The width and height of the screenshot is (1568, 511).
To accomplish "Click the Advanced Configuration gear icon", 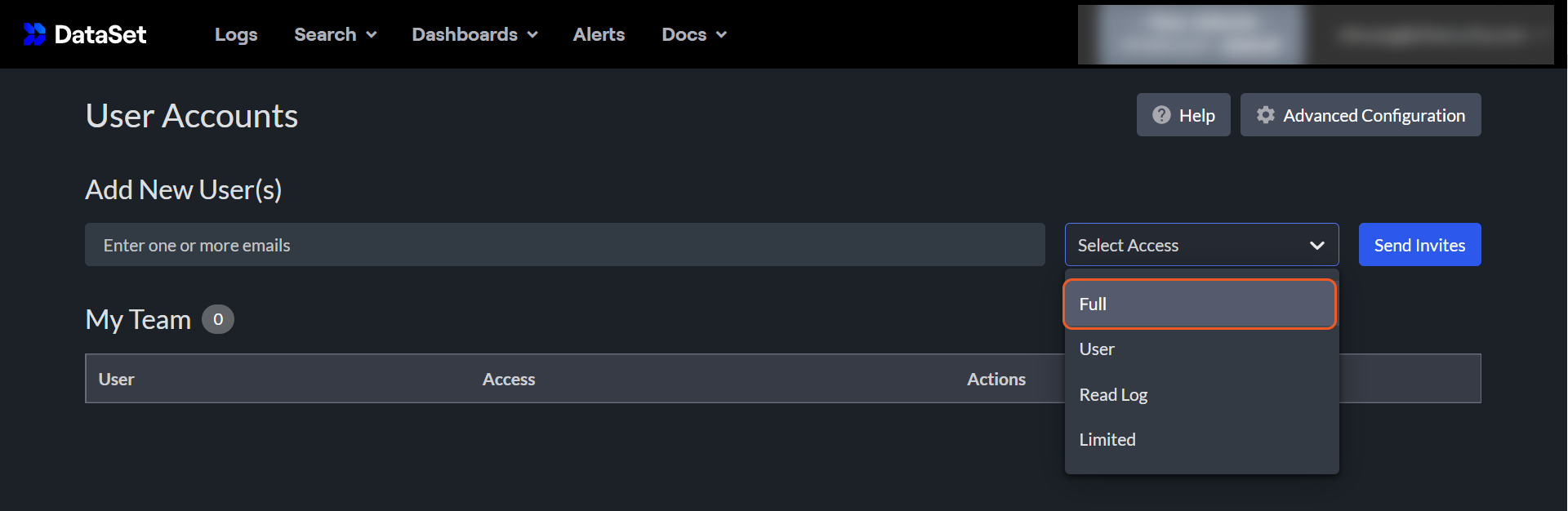I will (x=1265, y=115).
